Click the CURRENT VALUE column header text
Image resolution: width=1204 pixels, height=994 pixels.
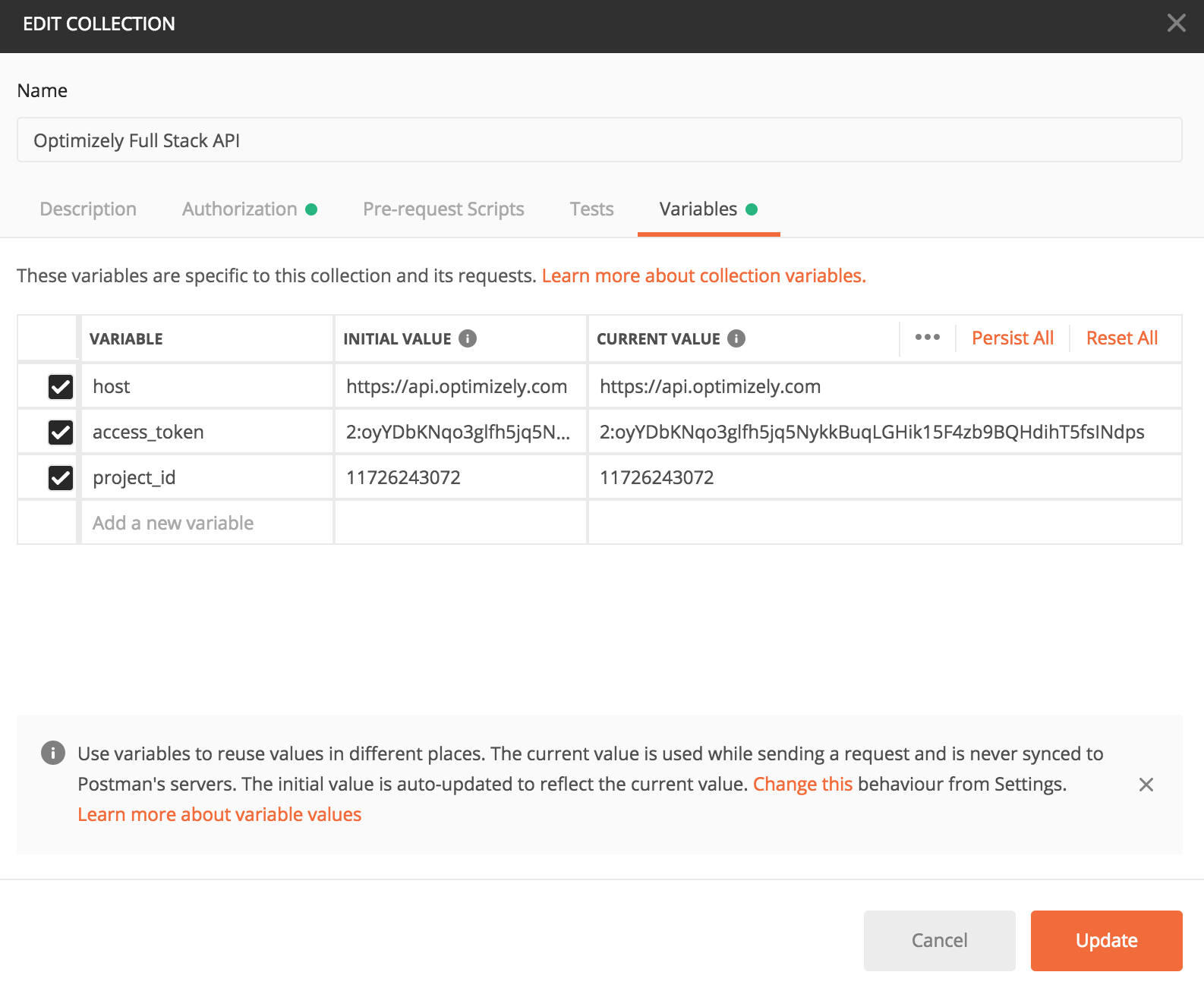coord(658,339)
